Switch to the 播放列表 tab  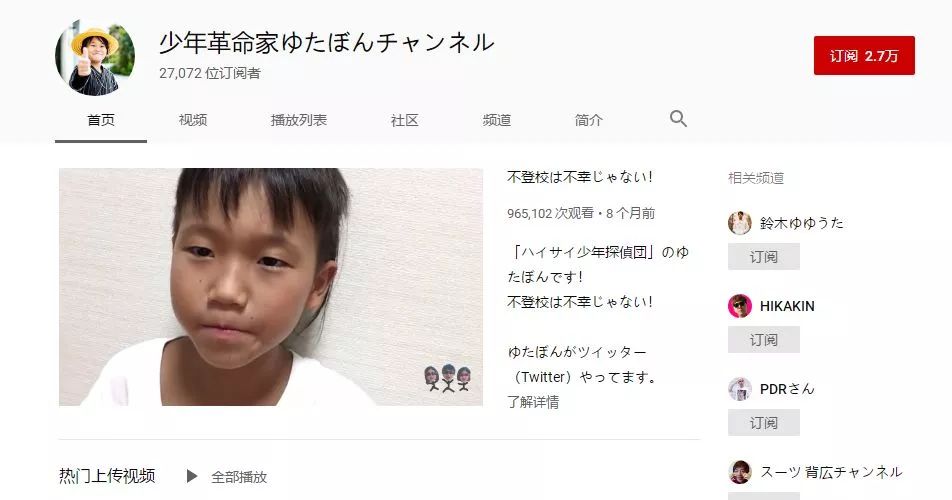tap(299, 120)
